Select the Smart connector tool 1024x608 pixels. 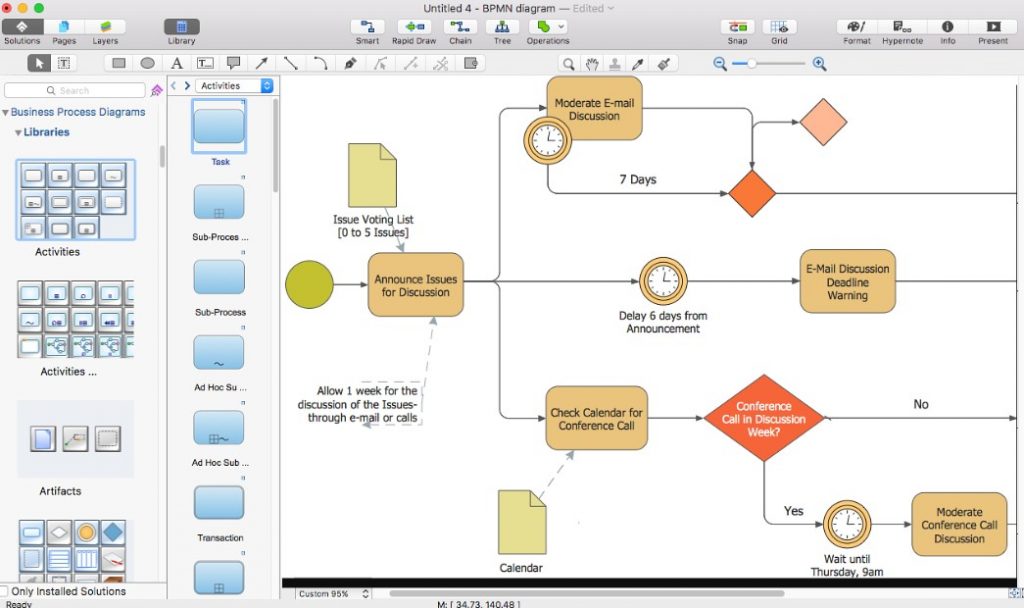pyautogui.click(x=368, y=27)
